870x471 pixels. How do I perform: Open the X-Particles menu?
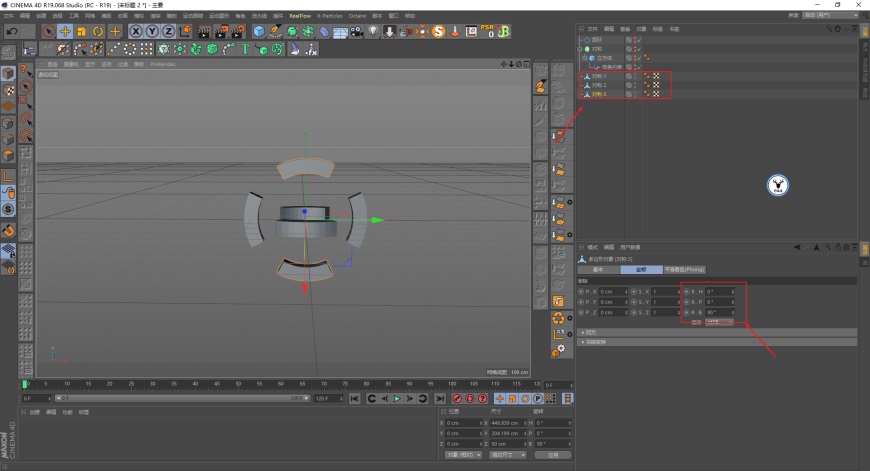(330, 16)
